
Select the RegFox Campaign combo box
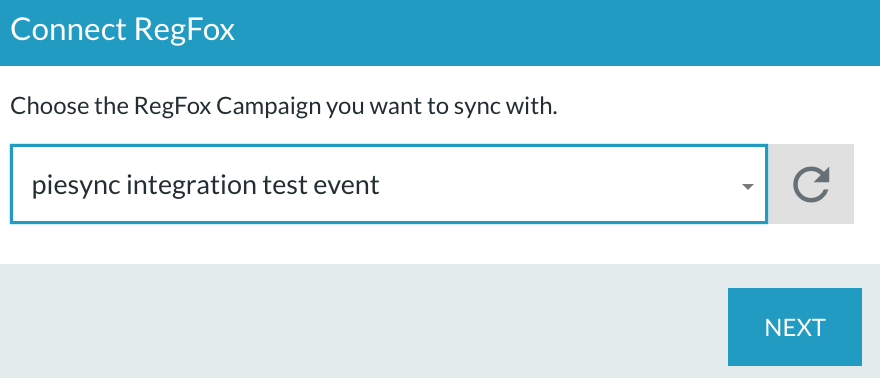[388, 184]
